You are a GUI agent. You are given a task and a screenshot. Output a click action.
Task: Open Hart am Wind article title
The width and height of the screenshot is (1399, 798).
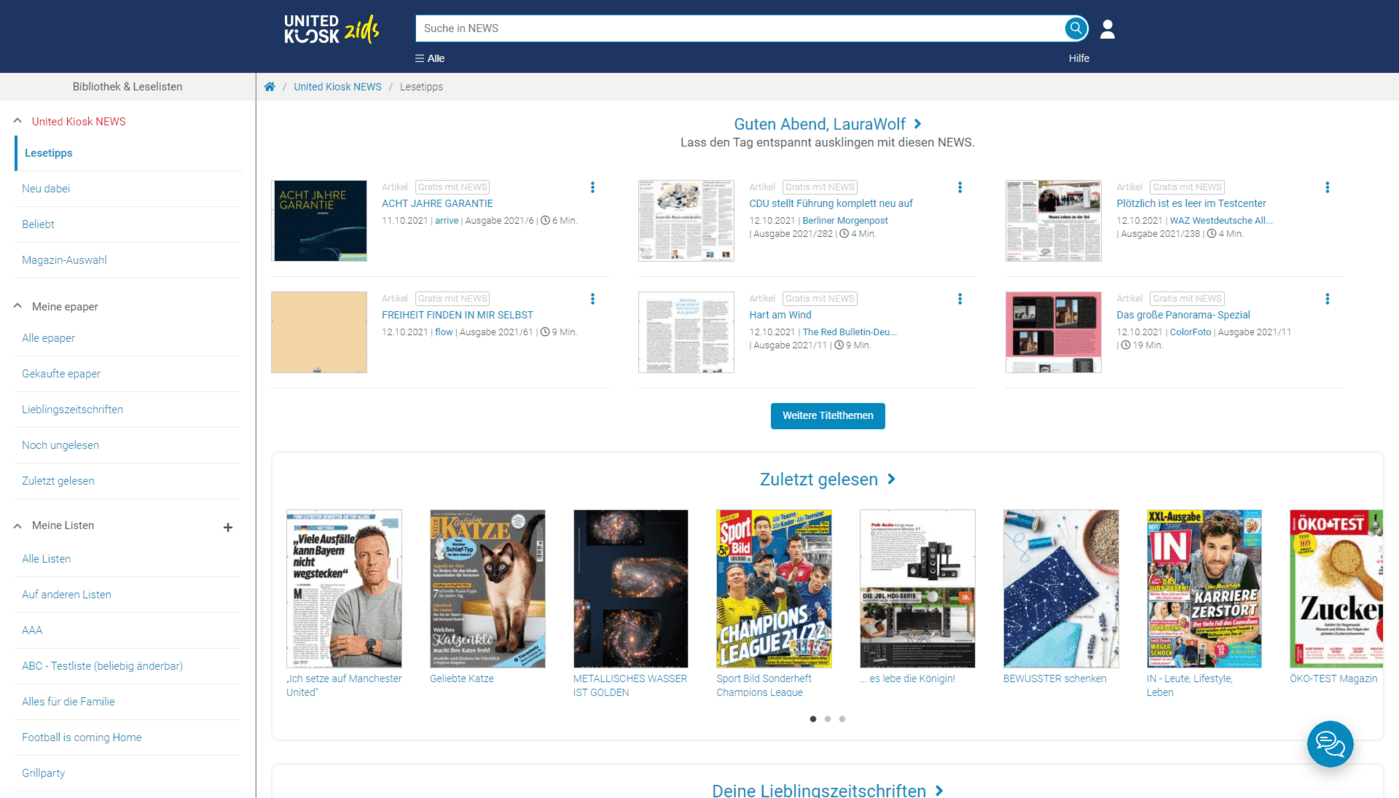(780, 315)
